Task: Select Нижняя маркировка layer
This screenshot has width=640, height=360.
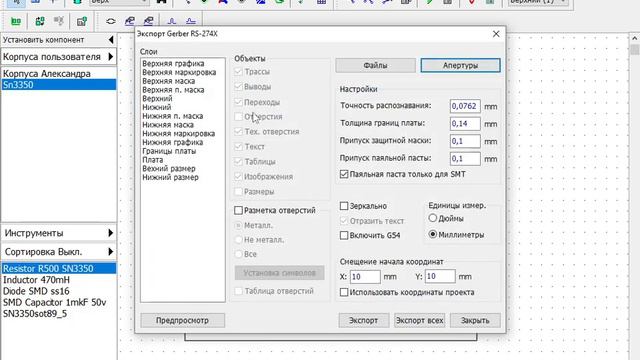Action: coord(178,133)
